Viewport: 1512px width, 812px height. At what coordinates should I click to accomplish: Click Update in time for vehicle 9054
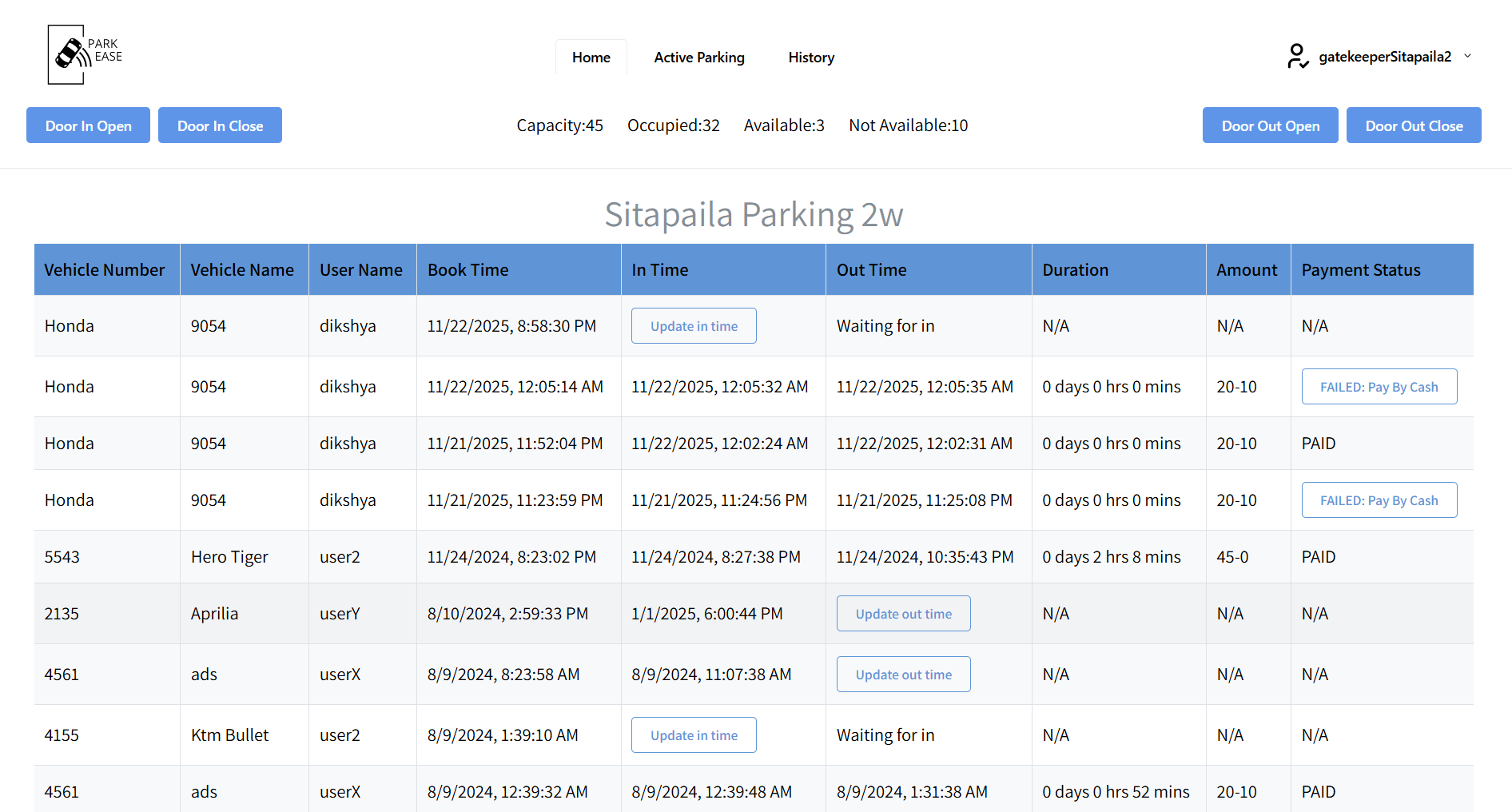pos(693,325)
